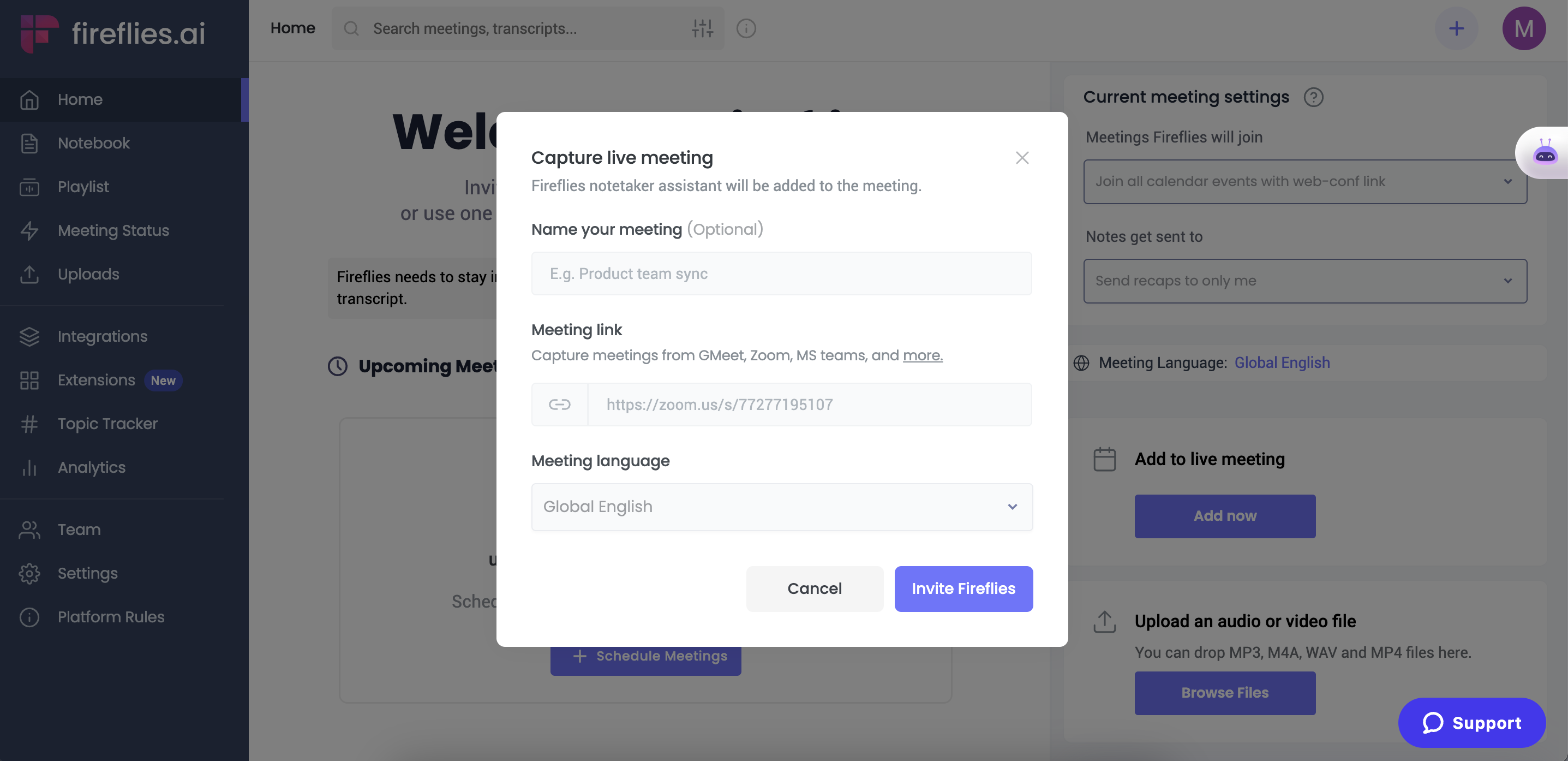Click the help question mark icon

click(1313, 97)
